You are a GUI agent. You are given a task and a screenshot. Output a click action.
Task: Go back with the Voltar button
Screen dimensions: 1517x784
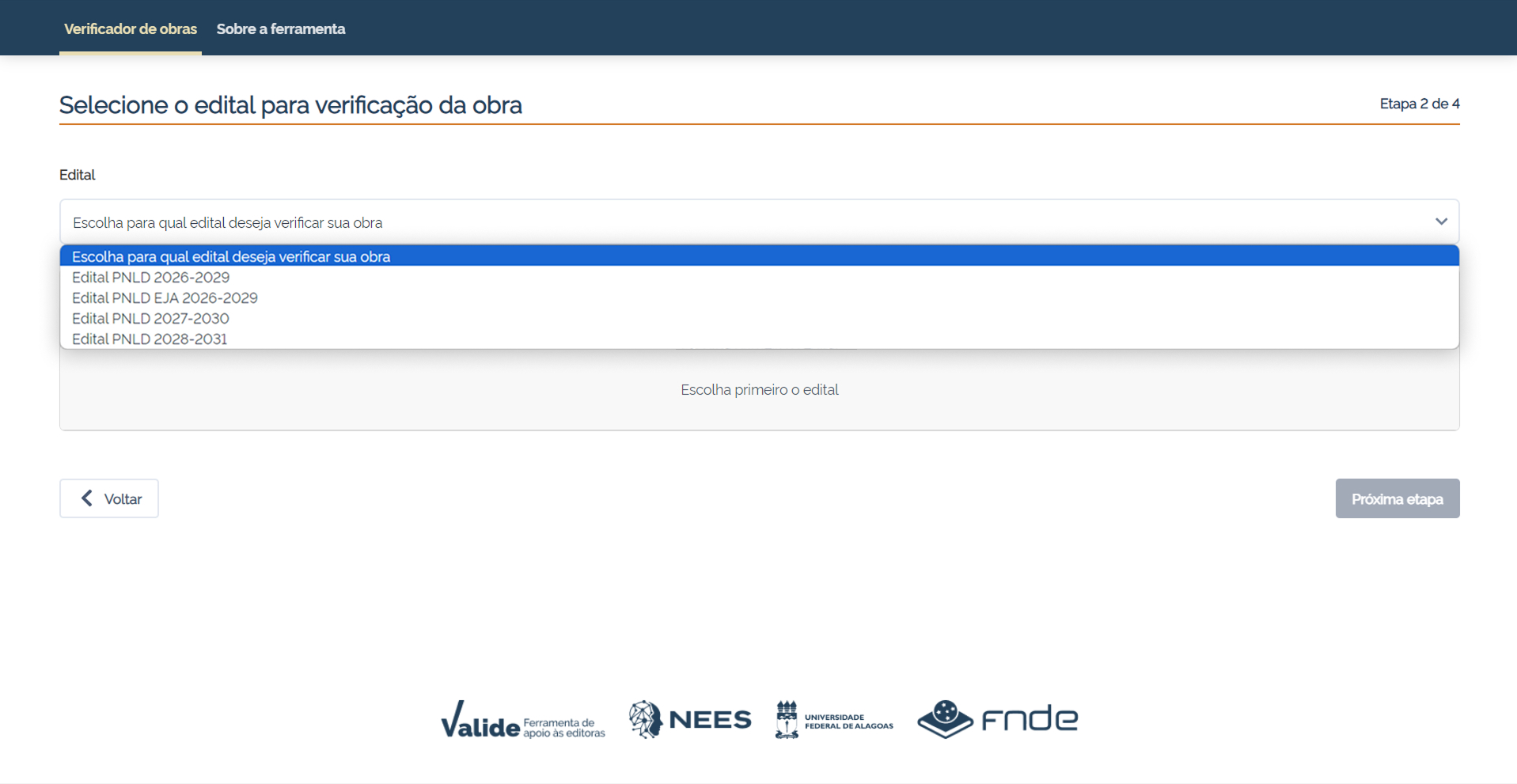tap(109, 498)
